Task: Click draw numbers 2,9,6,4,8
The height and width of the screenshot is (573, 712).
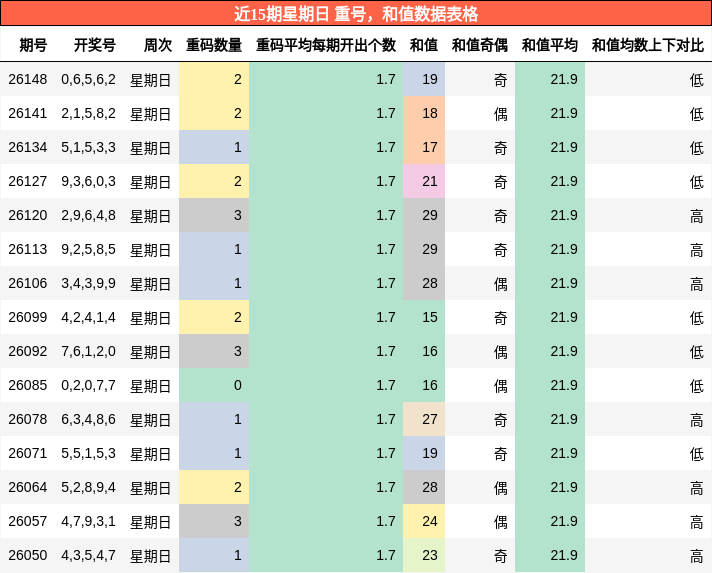Action: pyautogui.click(x=89, y=215)
